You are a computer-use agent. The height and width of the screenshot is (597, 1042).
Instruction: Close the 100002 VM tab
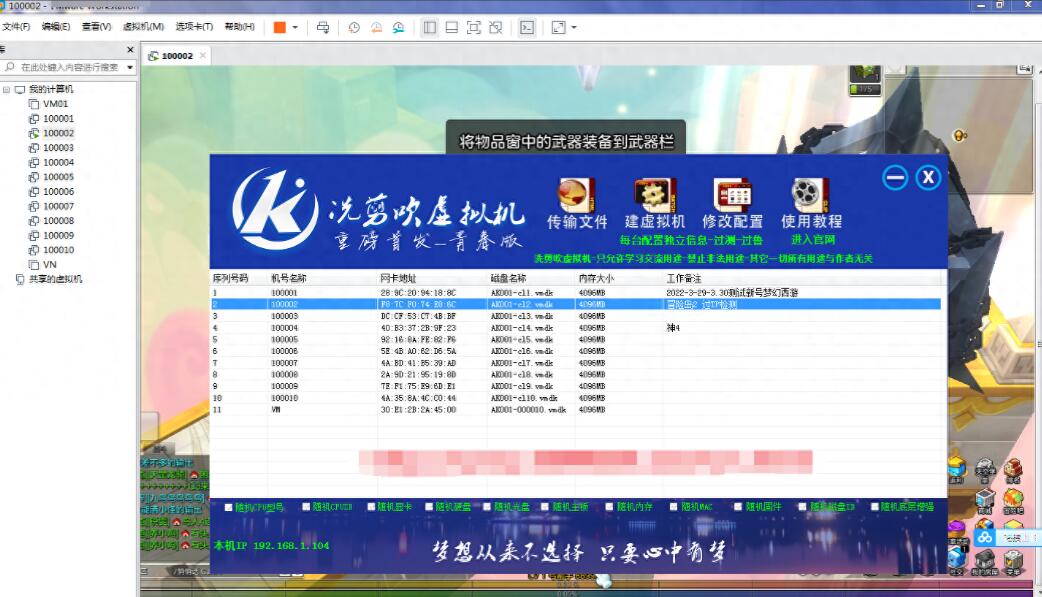click(x=203, y=55)
